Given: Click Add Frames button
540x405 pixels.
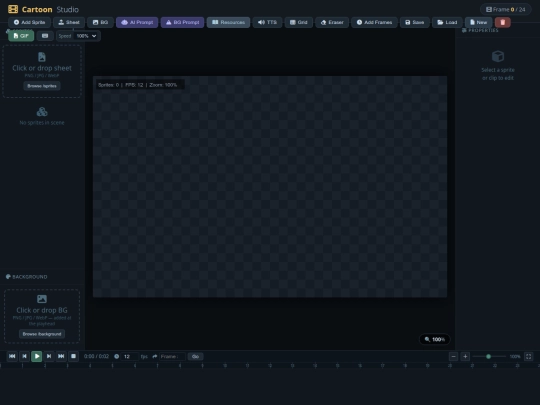Looking at the screenshot, I should tap(374, 22).
